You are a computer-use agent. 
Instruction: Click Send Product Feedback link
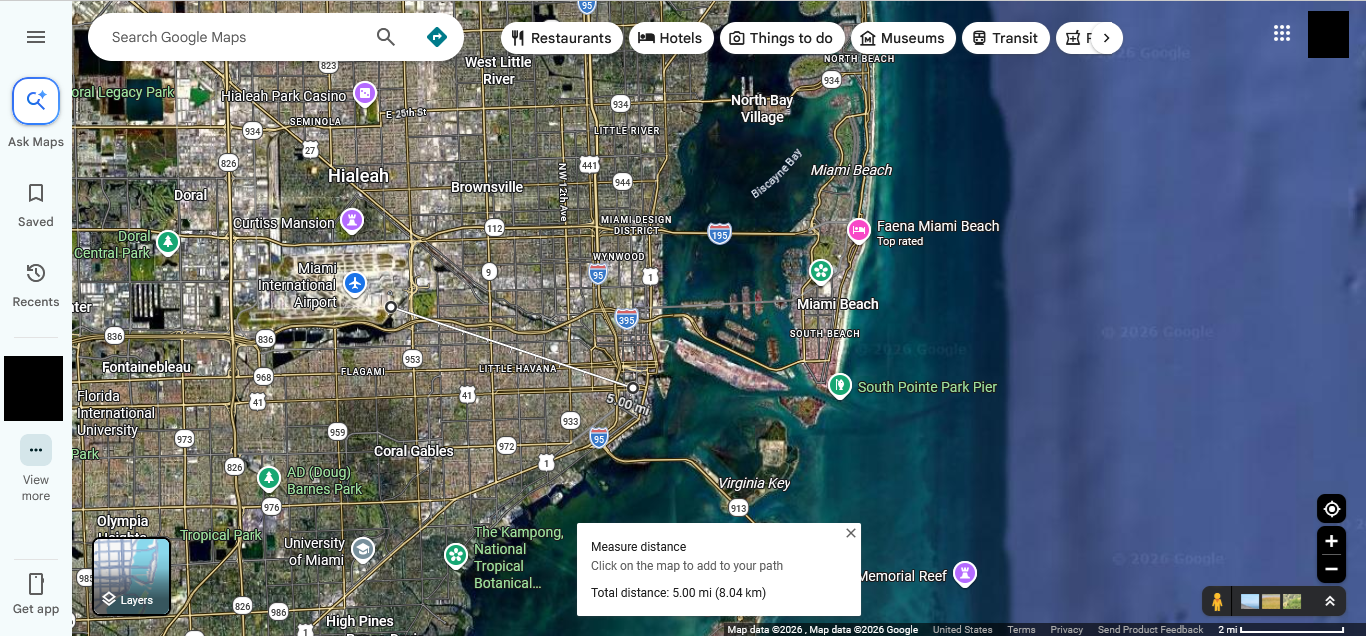click(x=1150, y=630)
